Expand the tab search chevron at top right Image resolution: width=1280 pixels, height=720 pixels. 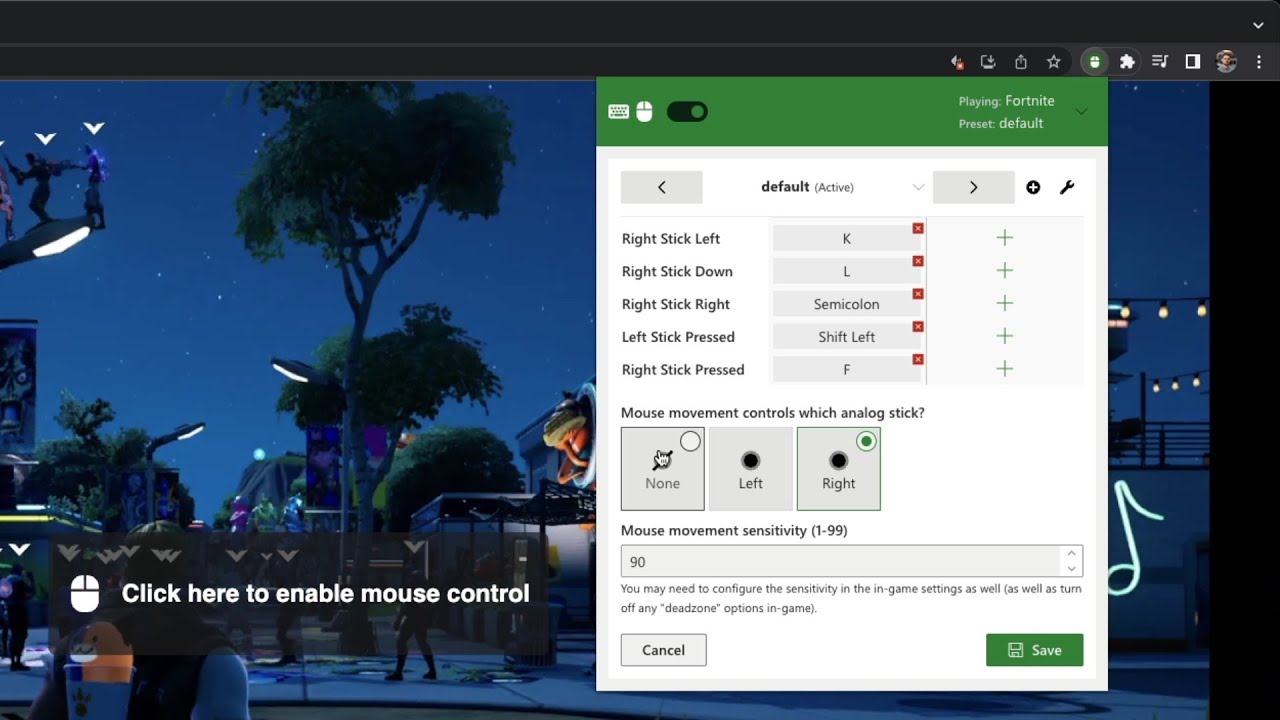click(x=1258, y=25)
